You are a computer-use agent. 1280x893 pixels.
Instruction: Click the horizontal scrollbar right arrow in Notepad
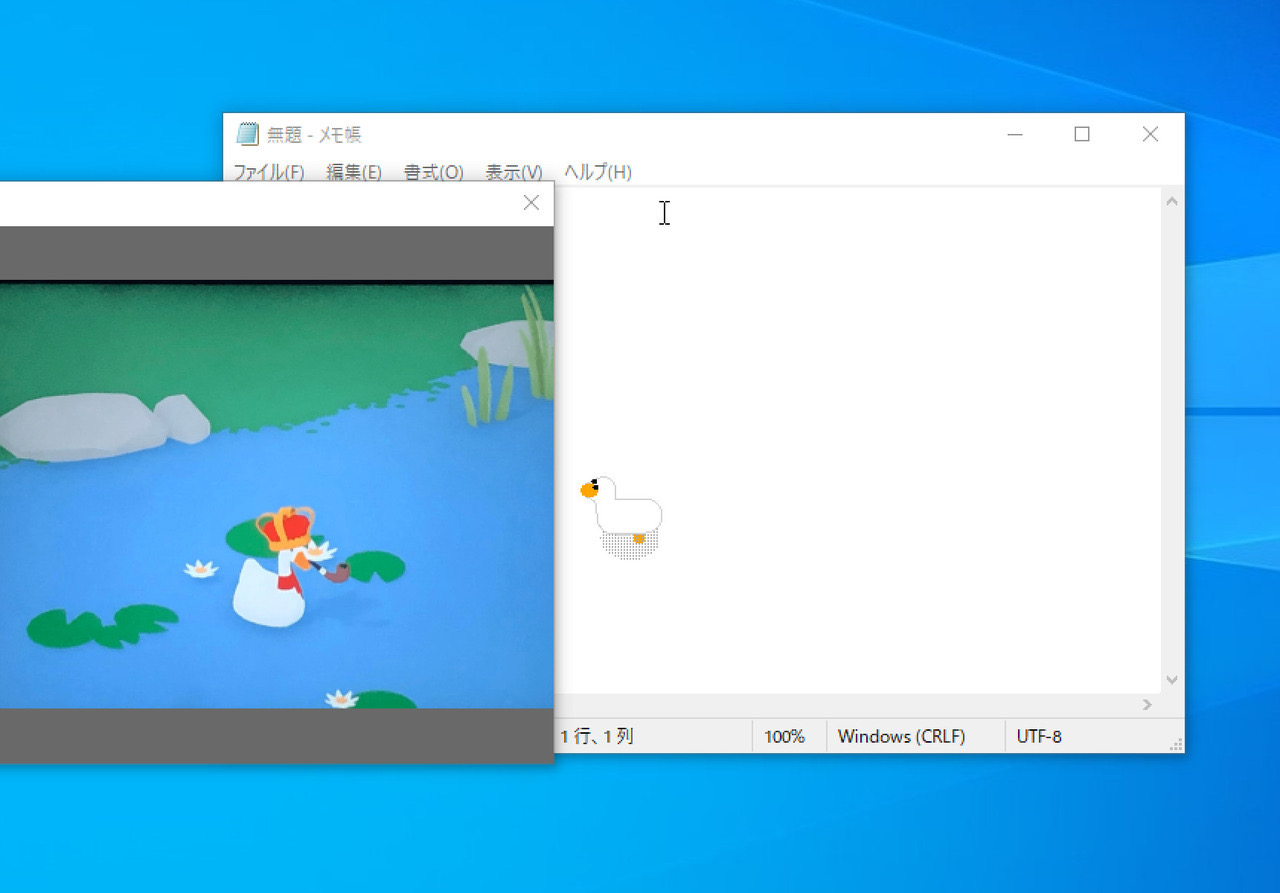[x=1148, y=705]
